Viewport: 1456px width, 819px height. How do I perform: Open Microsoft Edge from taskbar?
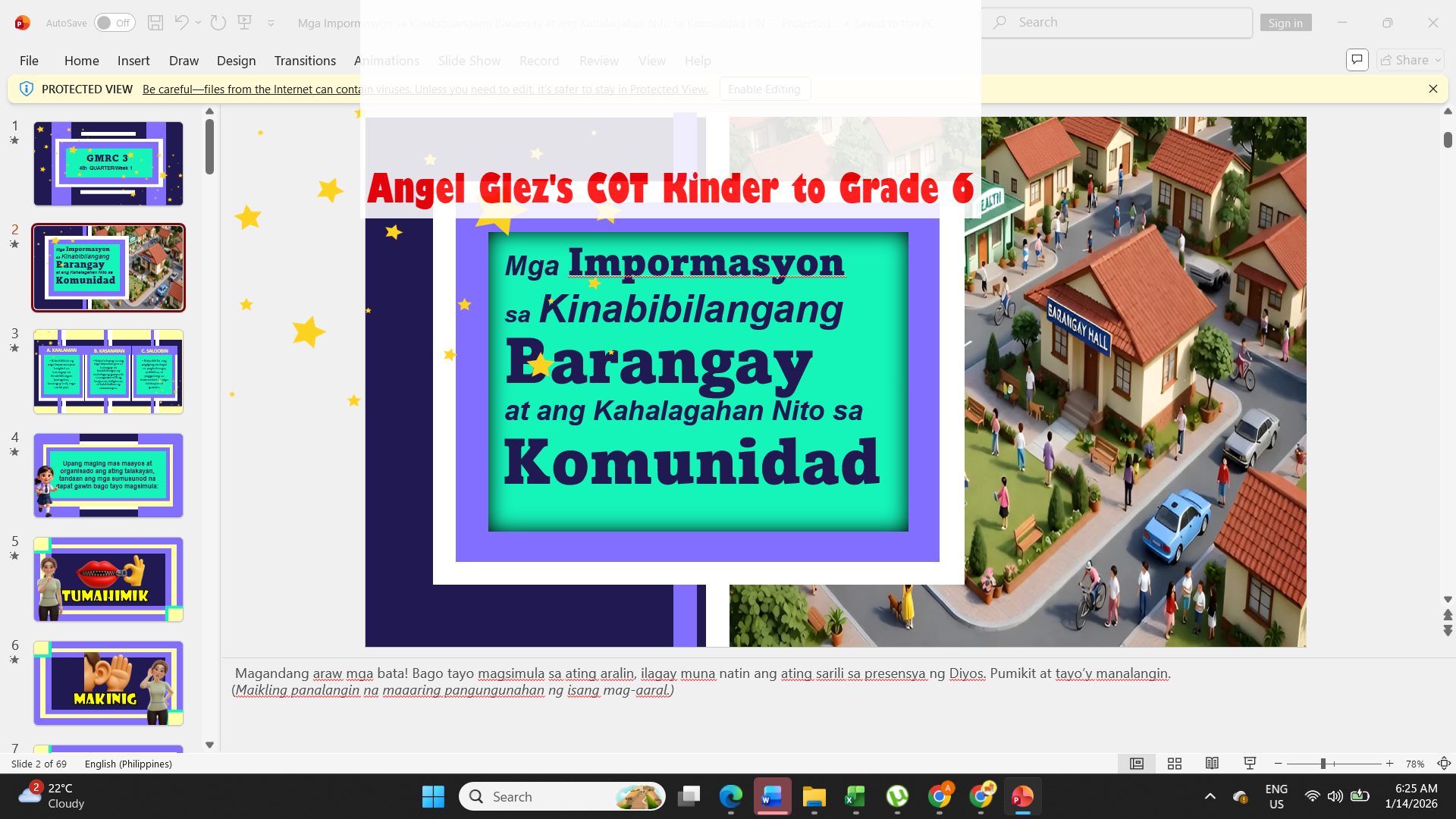(730, 796)
